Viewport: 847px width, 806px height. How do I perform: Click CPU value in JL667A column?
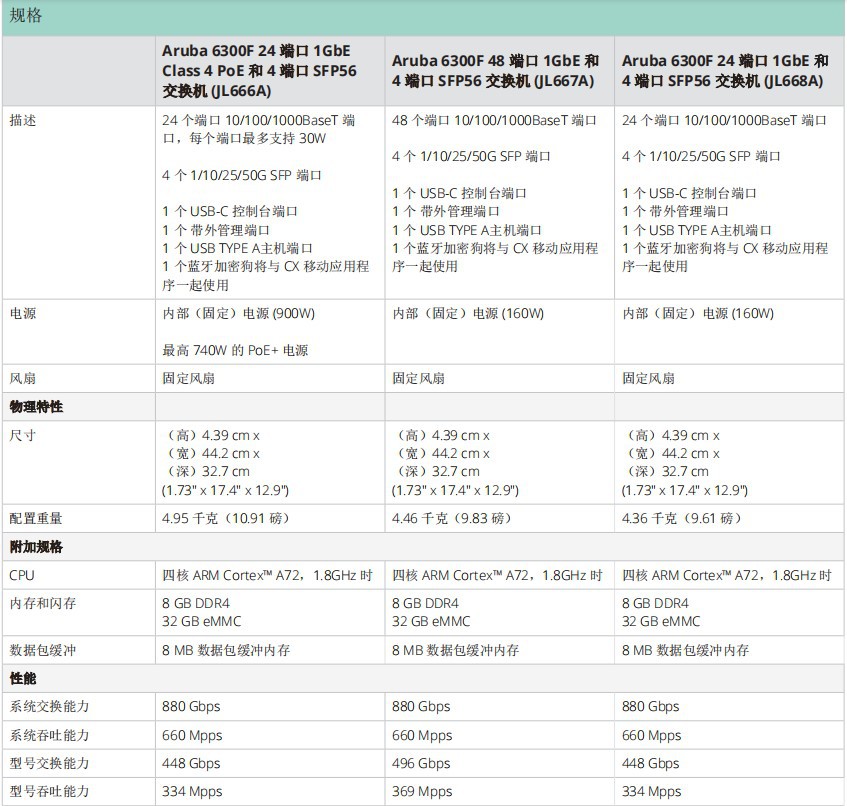(497, 575)
